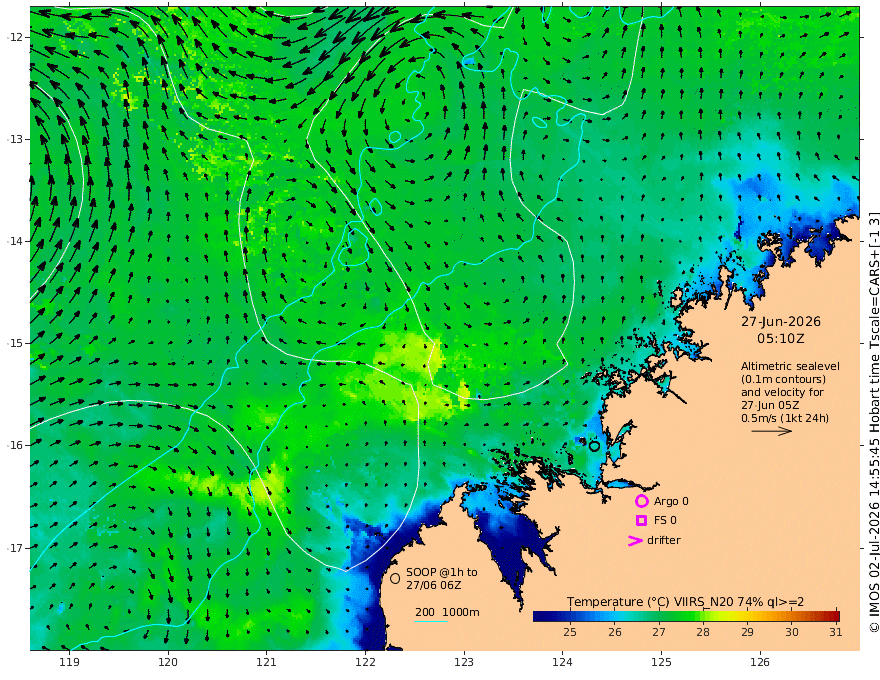Click the '200 1000m' depth legend text
Viewport: 880px width, 680px height.
coord(447,612)
